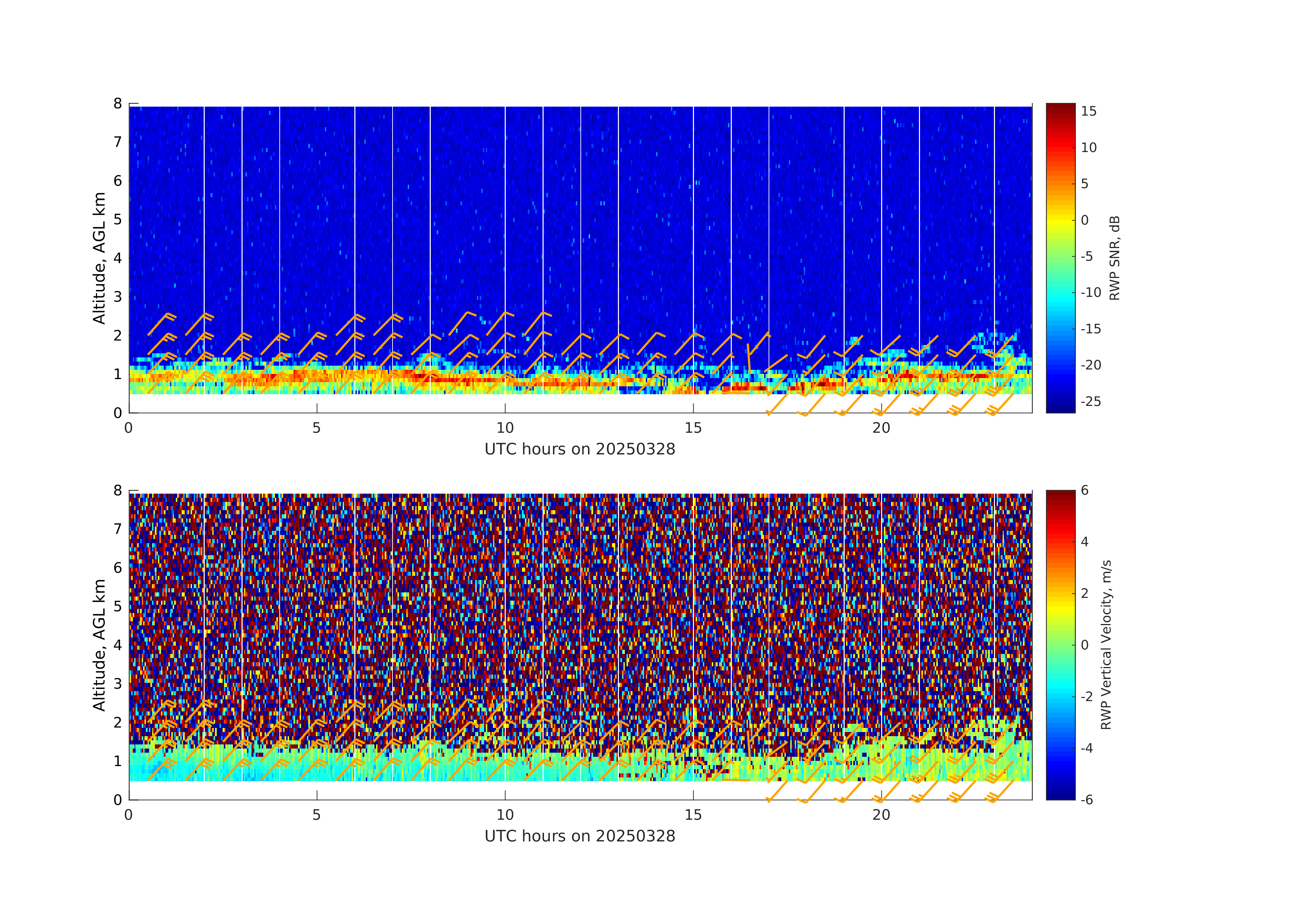Click the top plot's 'UTC hours on 20250328' label
This screenshot has width=1316, height=903.
[x=580, y=450]
